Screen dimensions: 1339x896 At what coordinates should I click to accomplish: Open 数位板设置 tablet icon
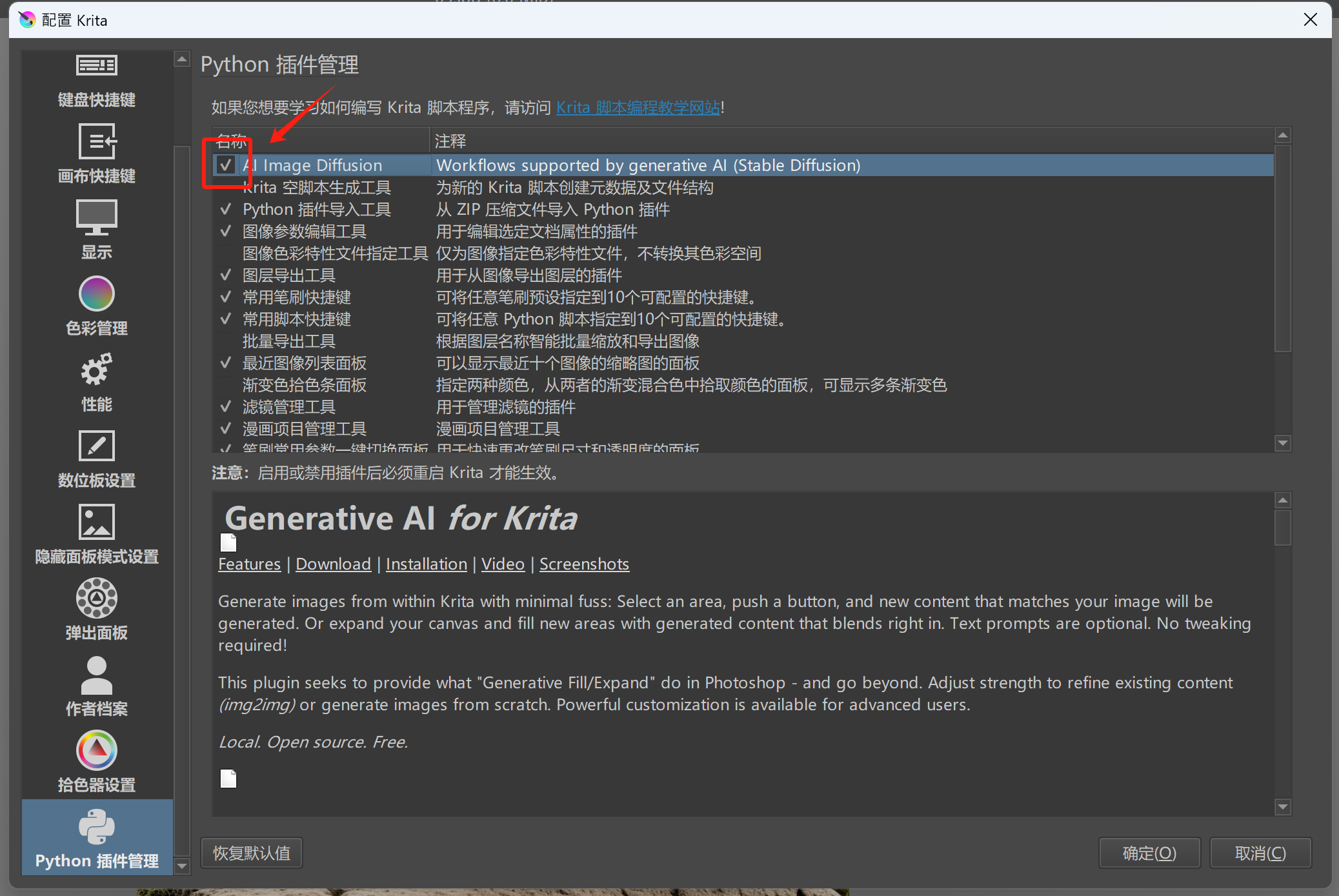[97, 446]
